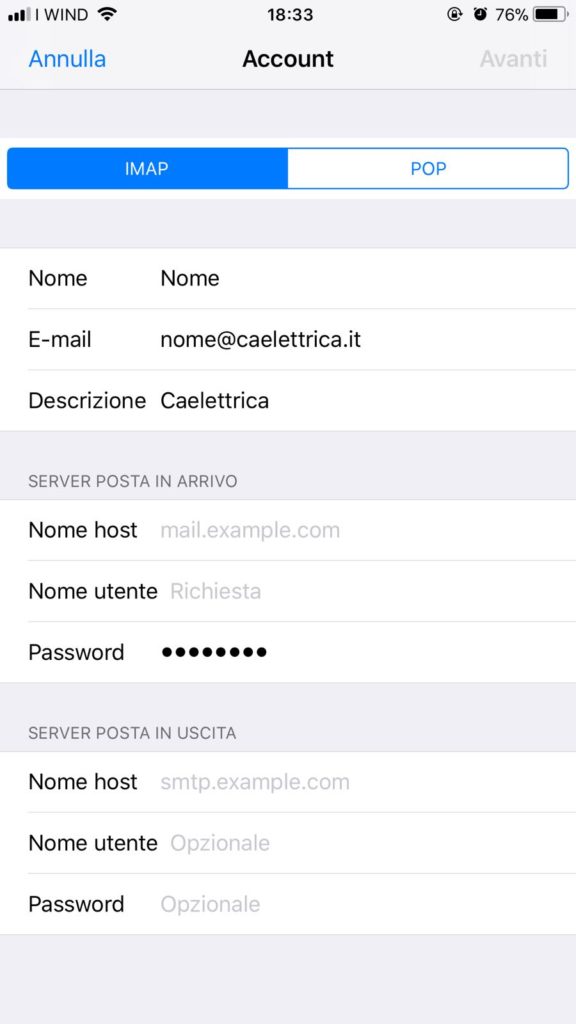Tap the Avanti button
The height and width of the screenshot is (1024, 576).
[x=514, y=59]
